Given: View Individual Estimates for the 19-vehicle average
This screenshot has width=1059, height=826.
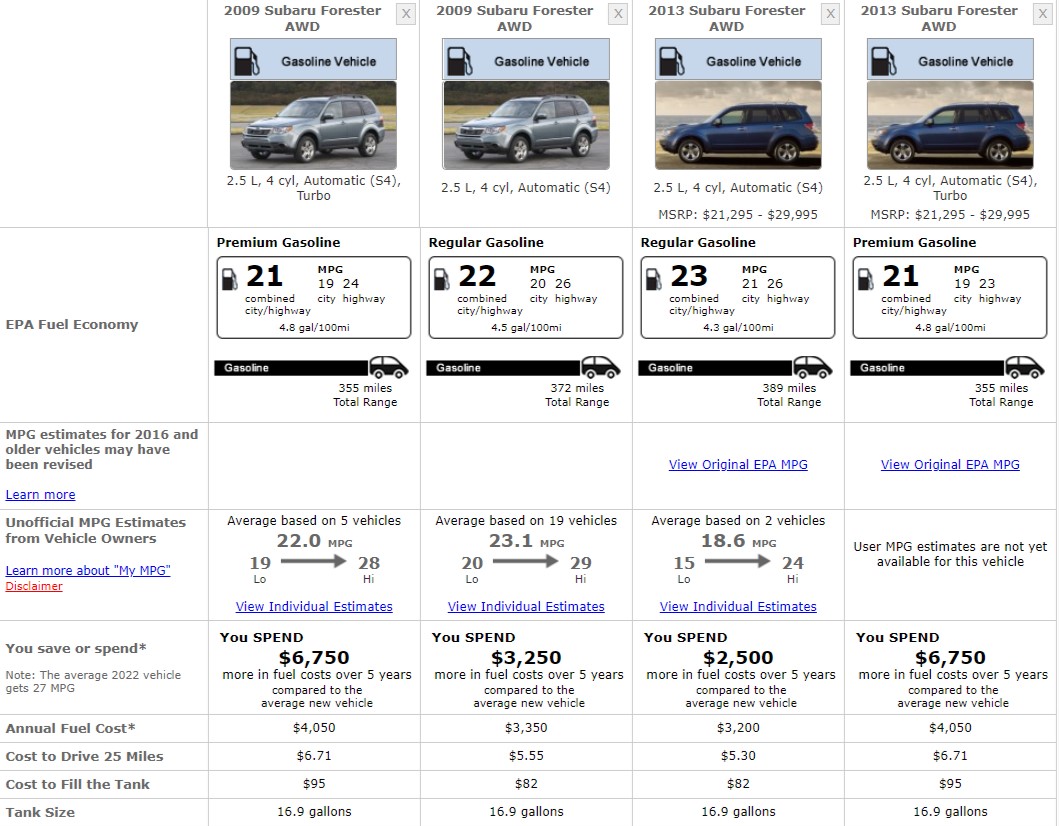Looking at the screenshot, I should (526, 606).
